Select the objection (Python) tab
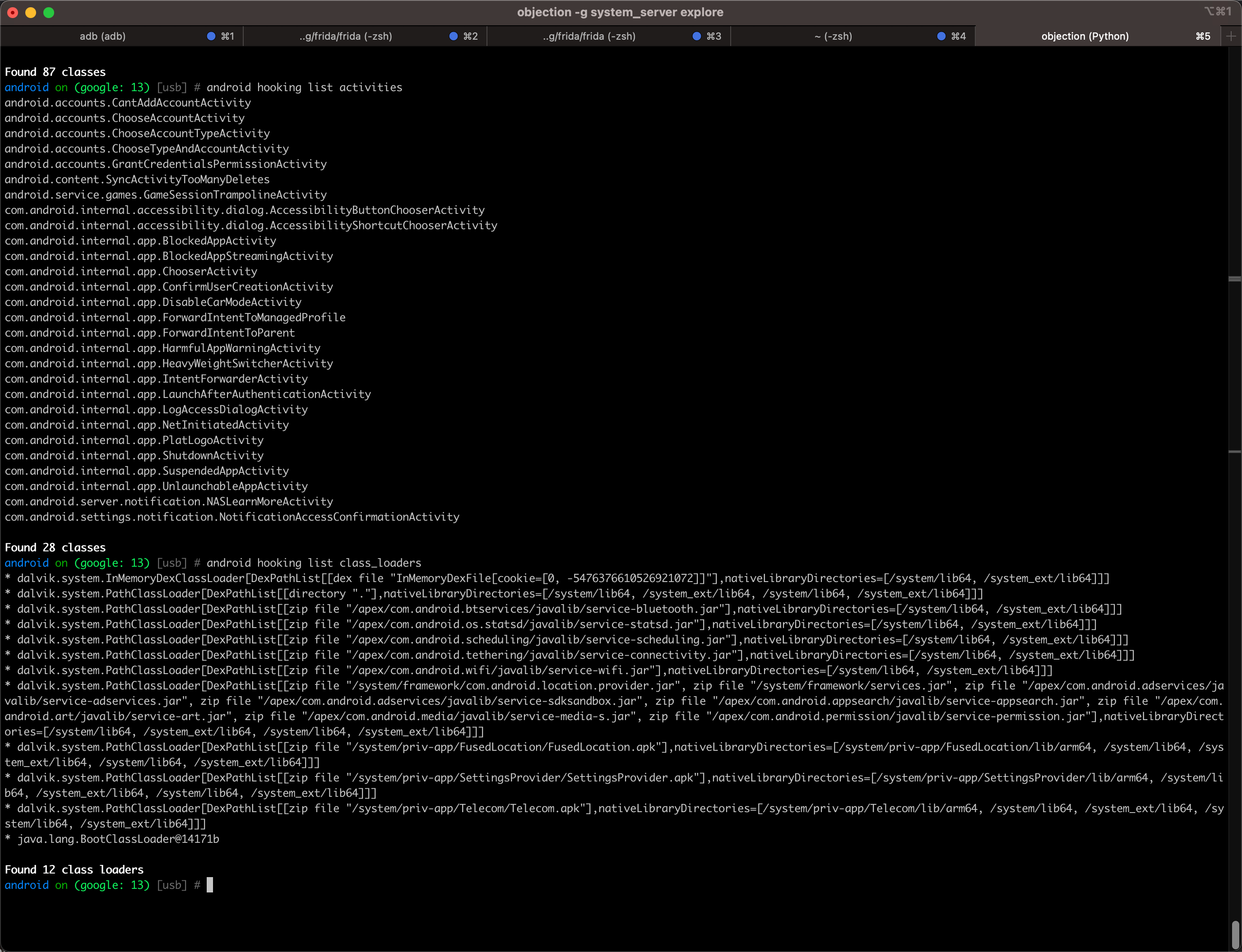Image resolution: width=1242 pixels, height=952 pixels. pyautogui.click(x=1098, y=36)
